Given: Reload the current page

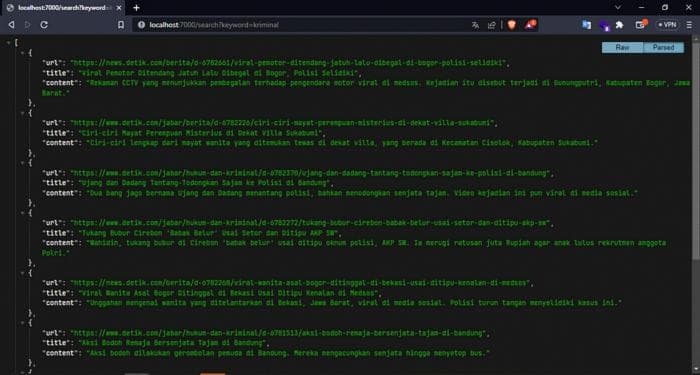Looking at the screenshot, I should pos(44,25).
